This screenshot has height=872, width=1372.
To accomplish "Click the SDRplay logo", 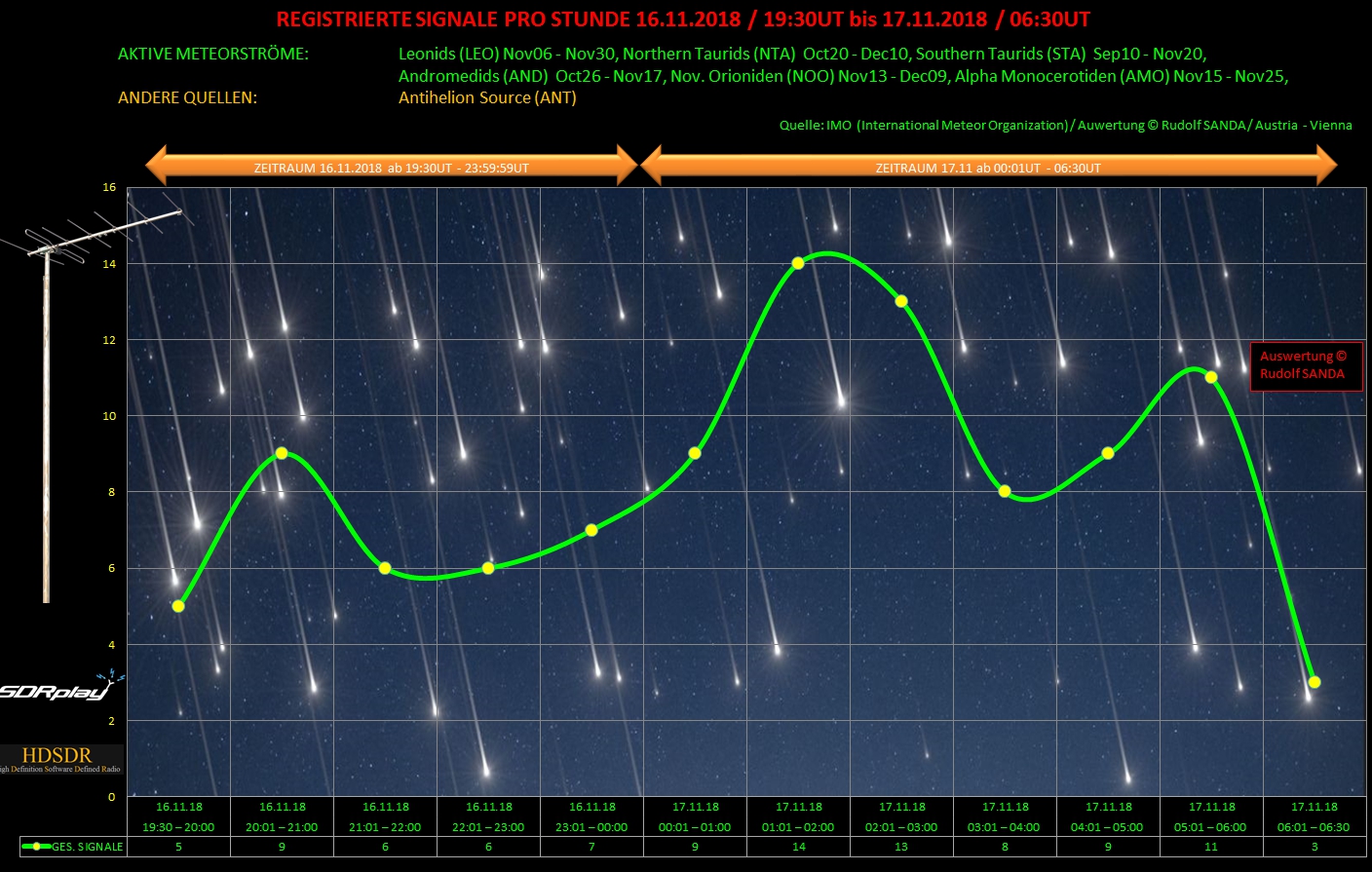I will tap(58, 689).
